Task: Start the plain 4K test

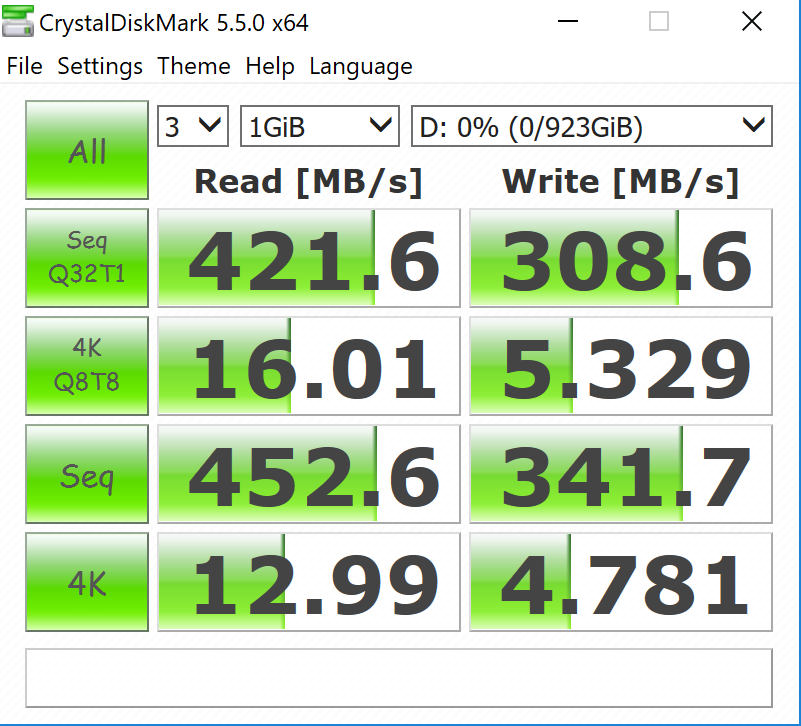Action: click(87, 582)
